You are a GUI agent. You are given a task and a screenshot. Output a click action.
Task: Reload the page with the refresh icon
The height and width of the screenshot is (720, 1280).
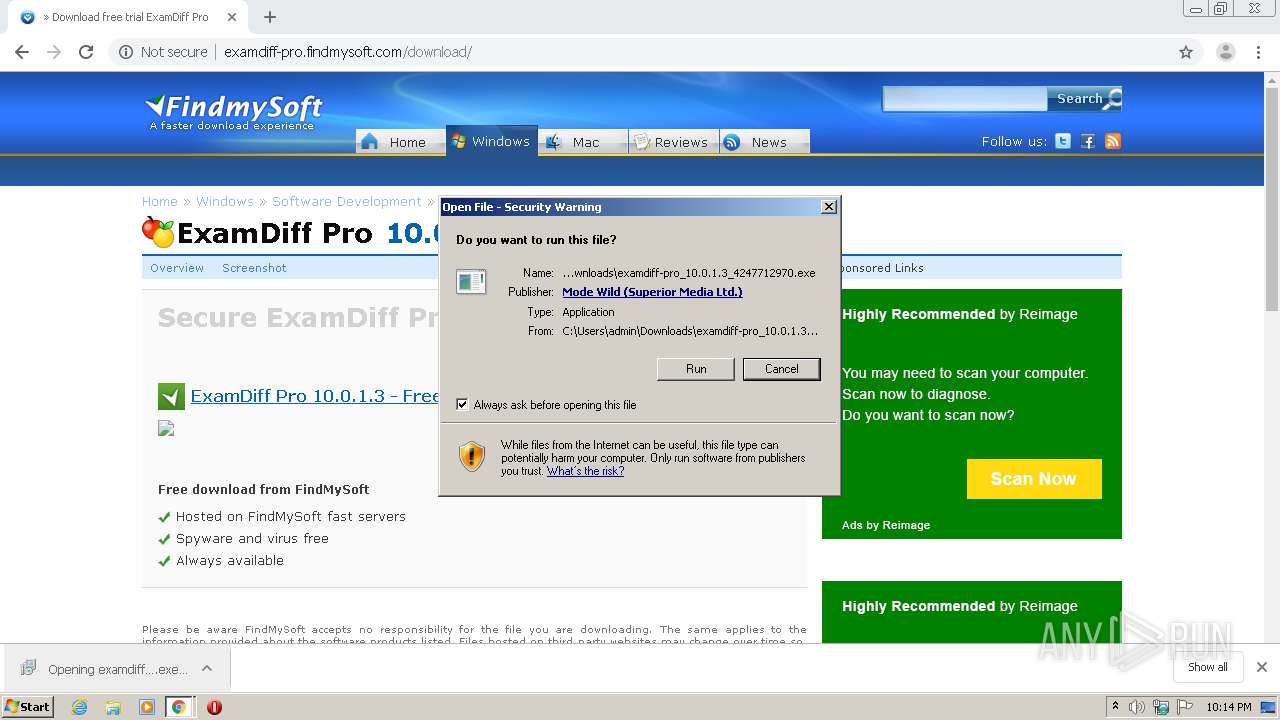(x=86, y=52)
